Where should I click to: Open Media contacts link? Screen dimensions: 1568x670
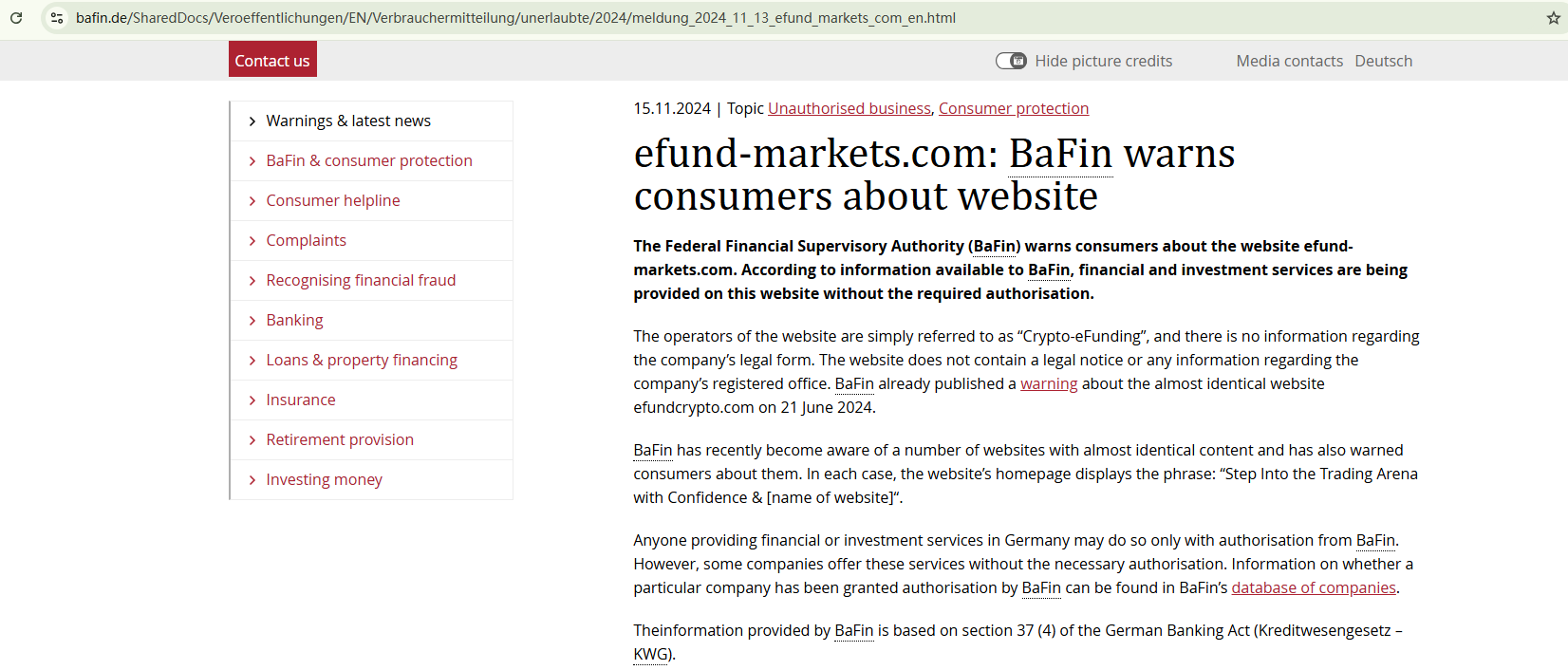1289,61
